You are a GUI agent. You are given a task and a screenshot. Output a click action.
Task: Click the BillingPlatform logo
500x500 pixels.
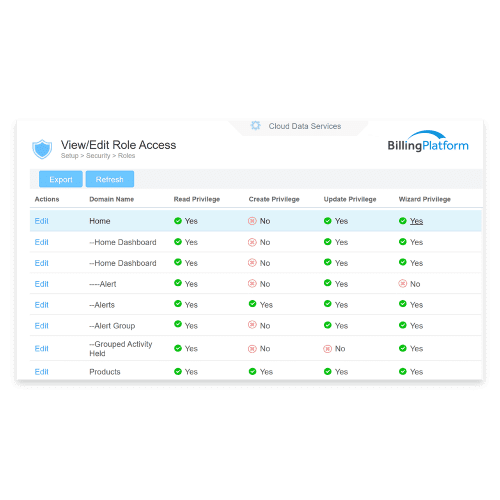coord(428,141)
